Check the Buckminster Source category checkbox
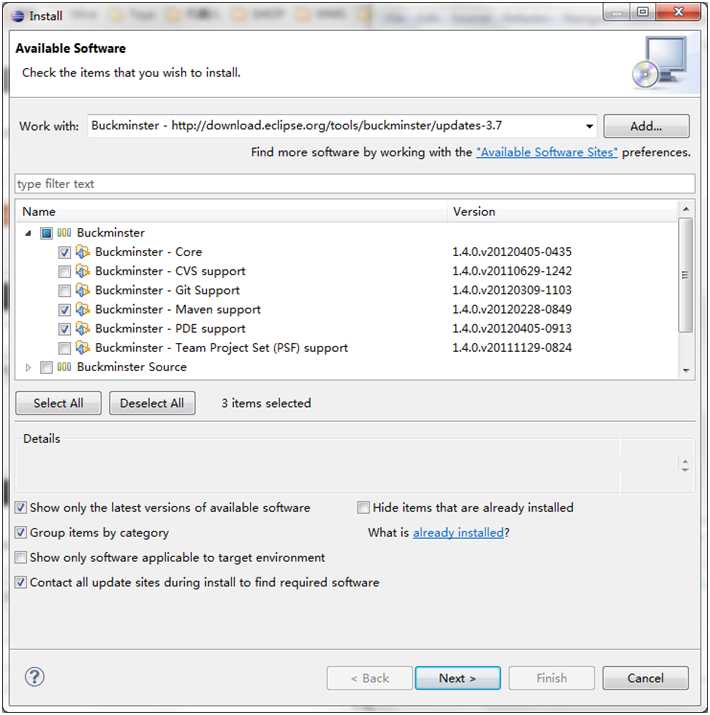This screenshot has width=710, height=715. pyautogui.click(x=47, y=368)
